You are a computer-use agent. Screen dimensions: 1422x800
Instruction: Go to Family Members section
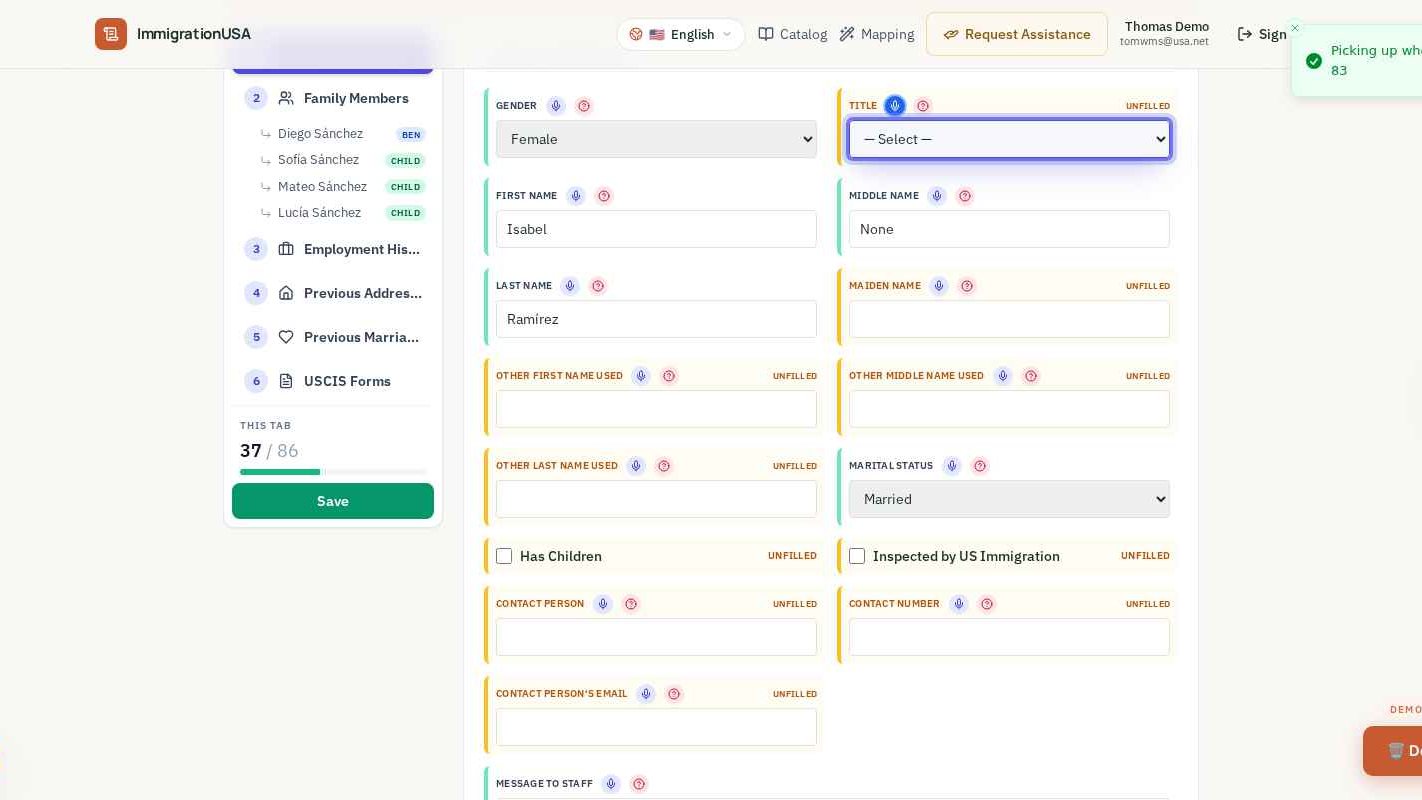pyautogui.click(x=333, y=98)
